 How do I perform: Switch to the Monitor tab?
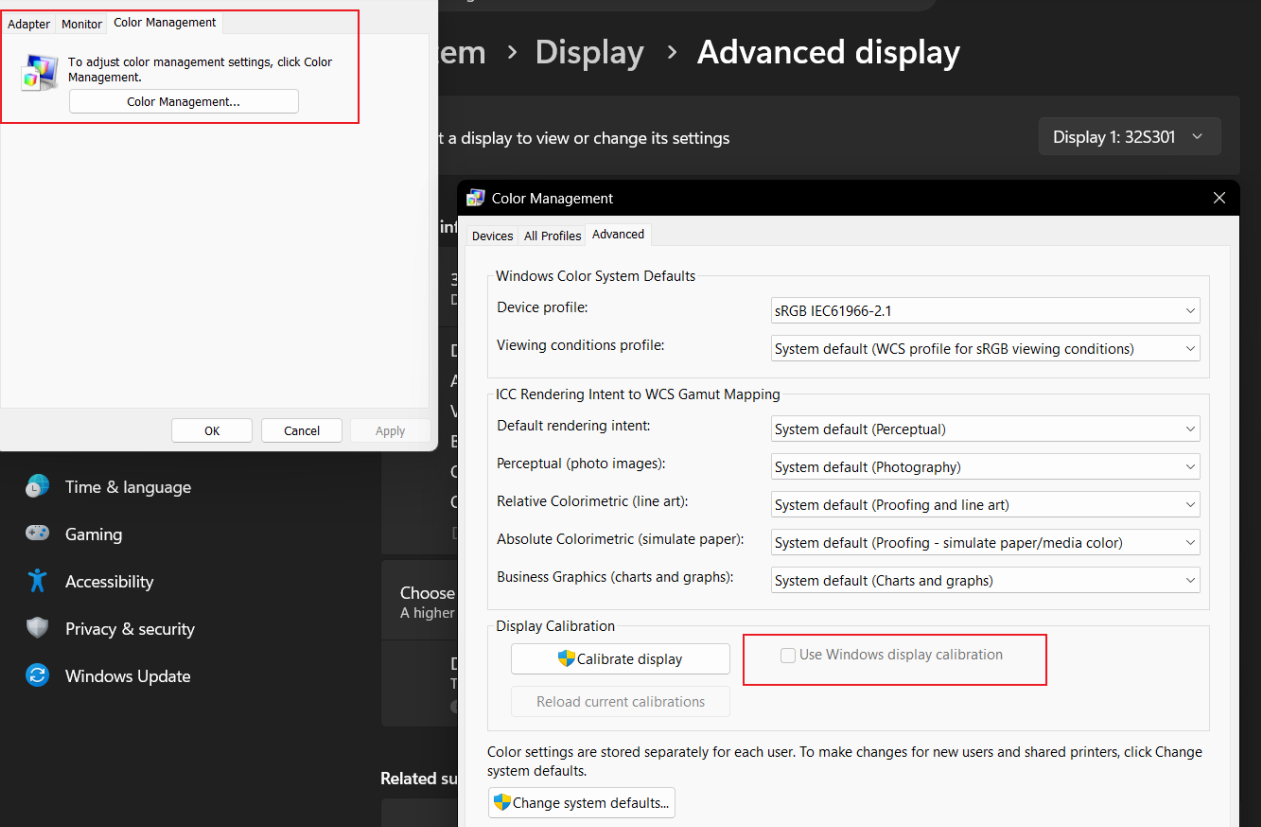pos(82,24)
